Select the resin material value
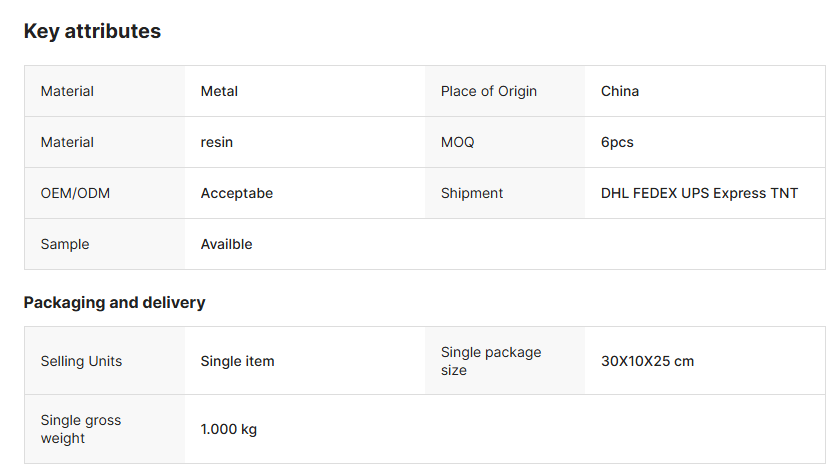834x475 pixels. tap(216, 142)
